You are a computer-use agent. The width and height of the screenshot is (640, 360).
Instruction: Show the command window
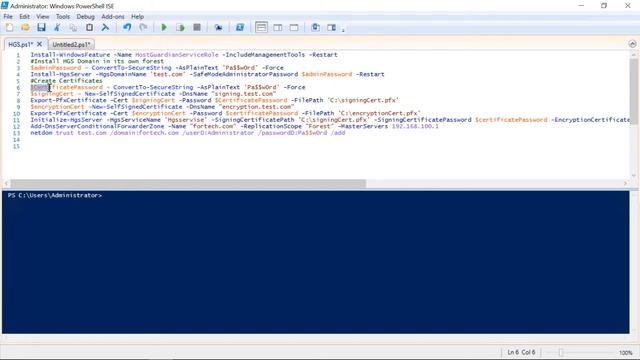pos(315,27)
